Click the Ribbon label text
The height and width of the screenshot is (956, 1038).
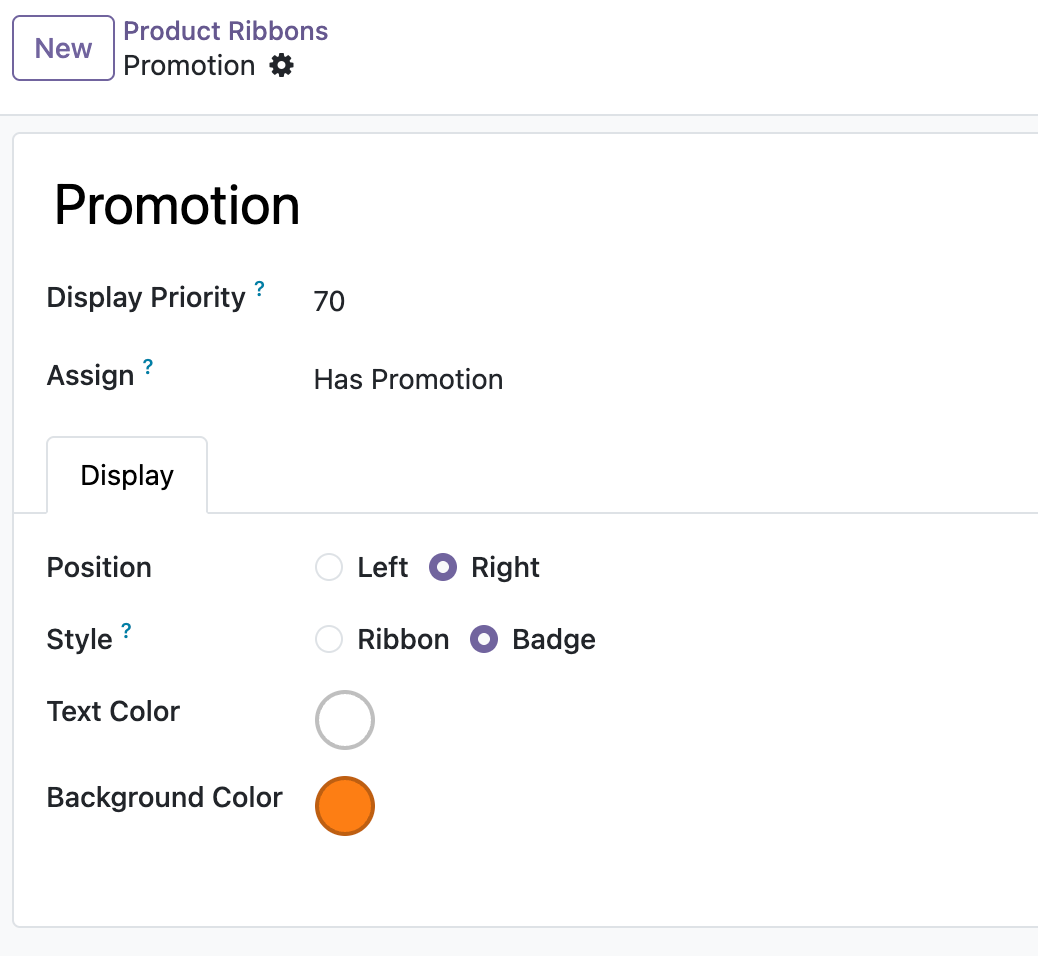tap(403, 640)
